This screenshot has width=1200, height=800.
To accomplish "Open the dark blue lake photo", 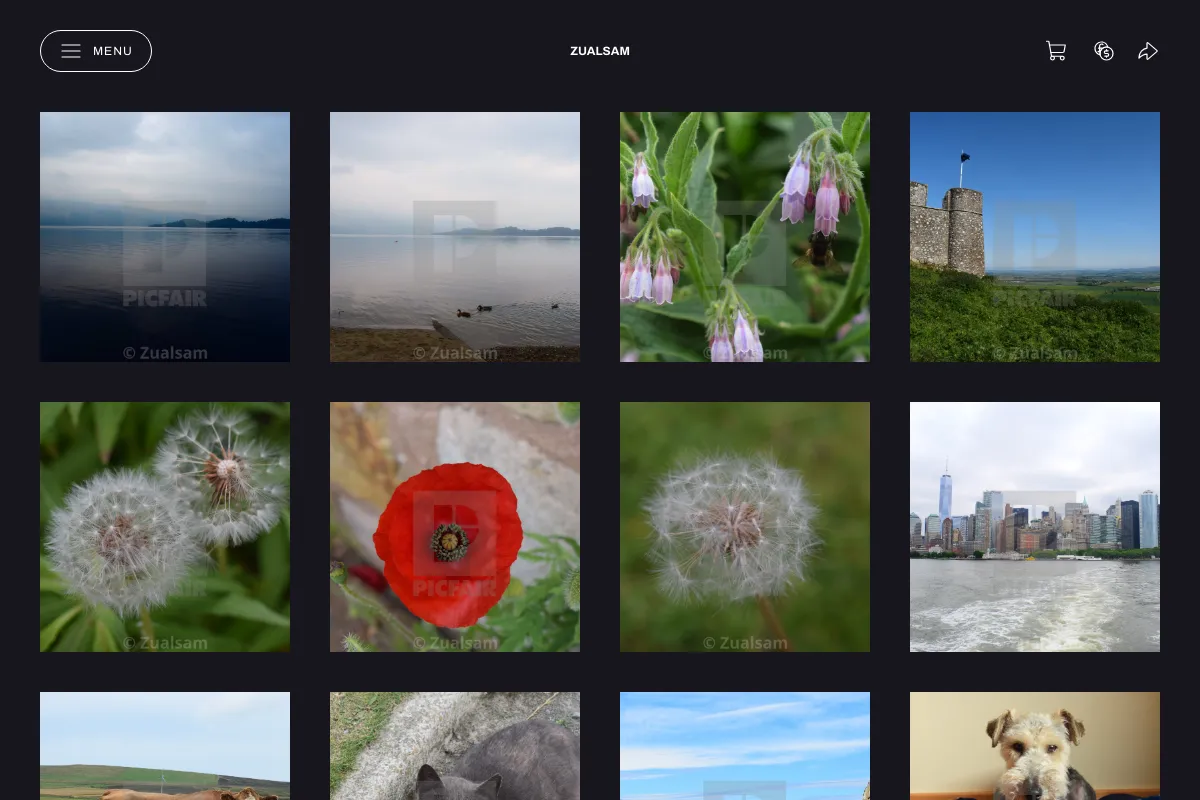I will (165, 237).
